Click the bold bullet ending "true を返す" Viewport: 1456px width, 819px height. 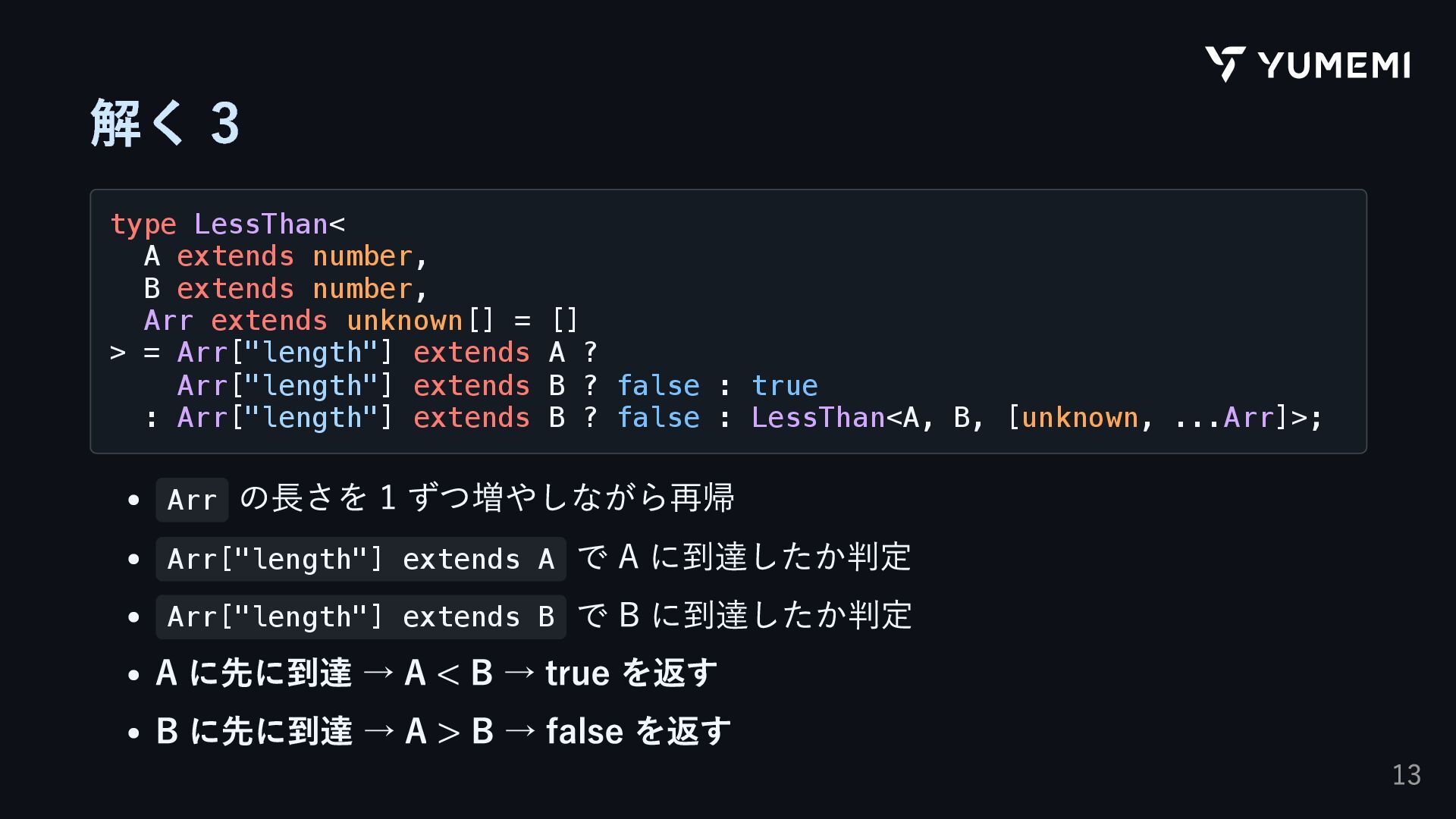tap(436, 673)
